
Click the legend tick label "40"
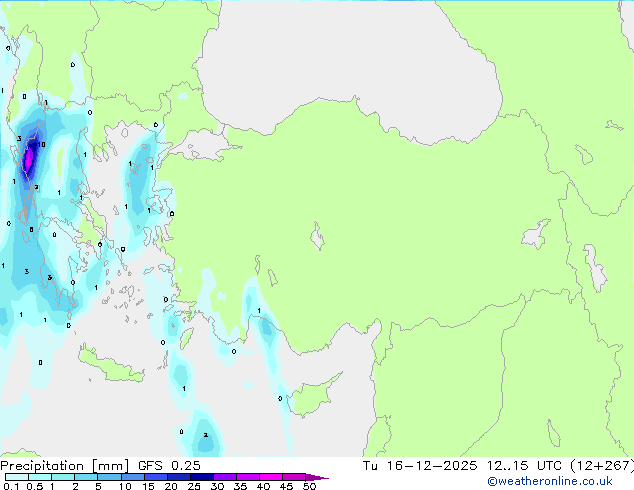tap(263, 486)
